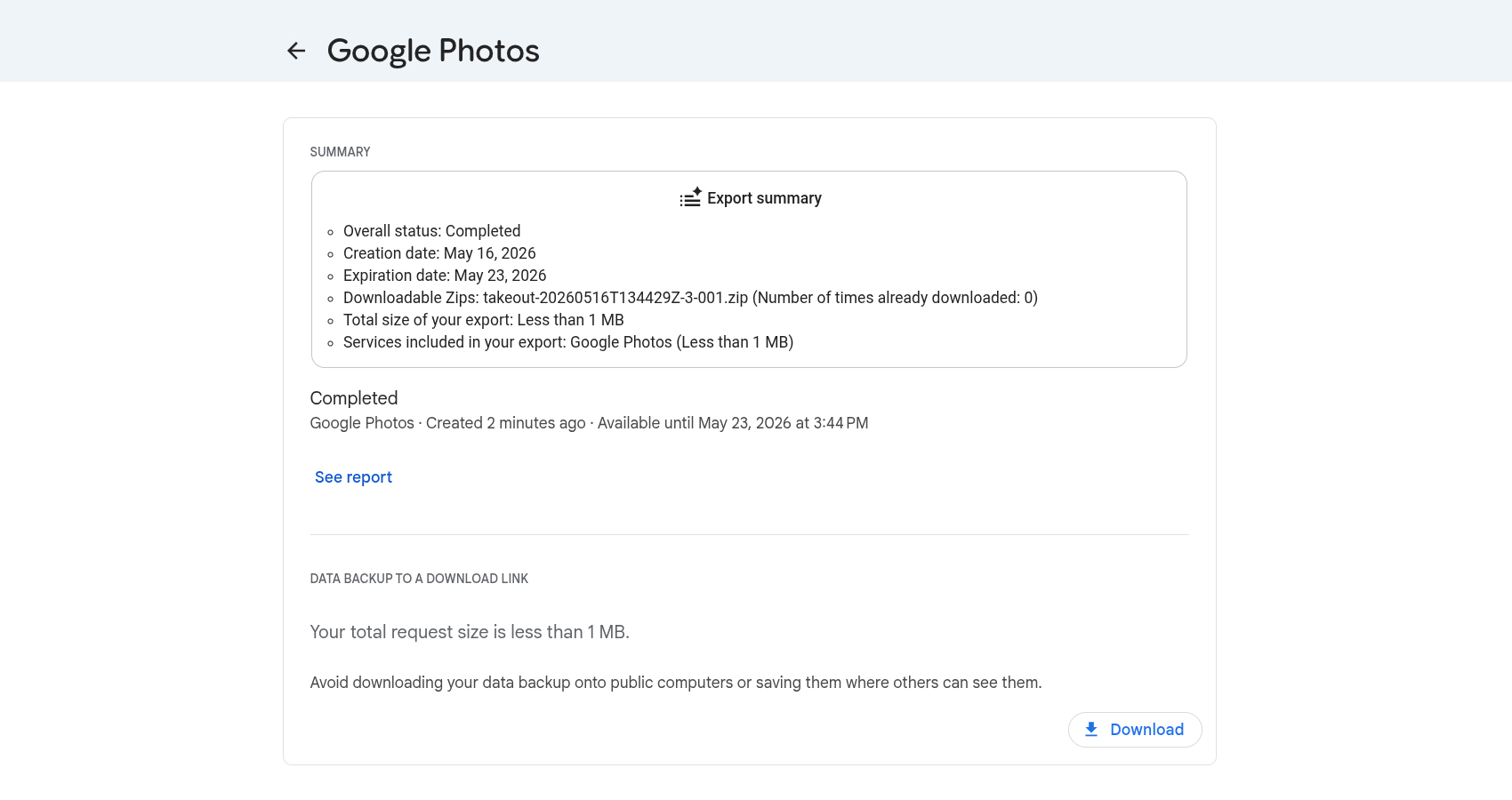Open the See report link
This screenshot has width=1512, height=800.
[x=353, y=477]
